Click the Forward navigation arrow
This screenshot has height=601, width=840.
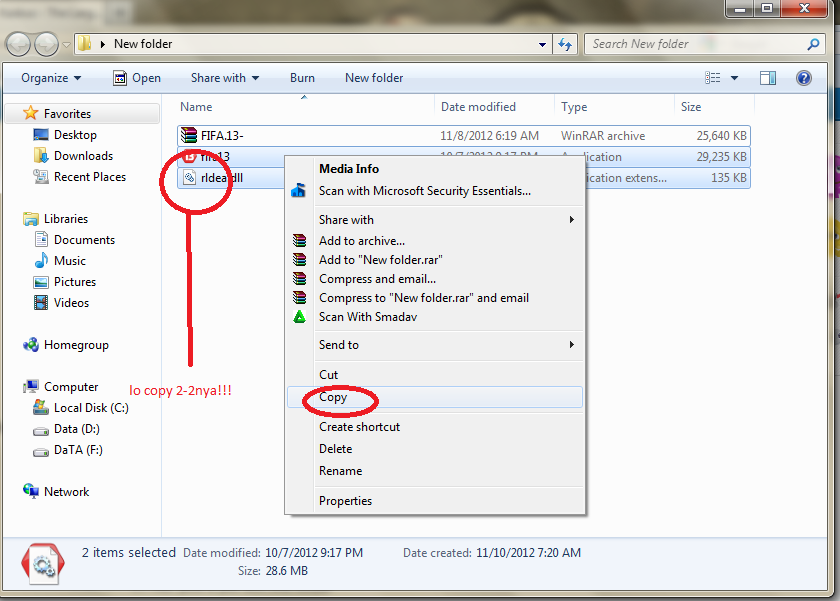click(46, 44)
